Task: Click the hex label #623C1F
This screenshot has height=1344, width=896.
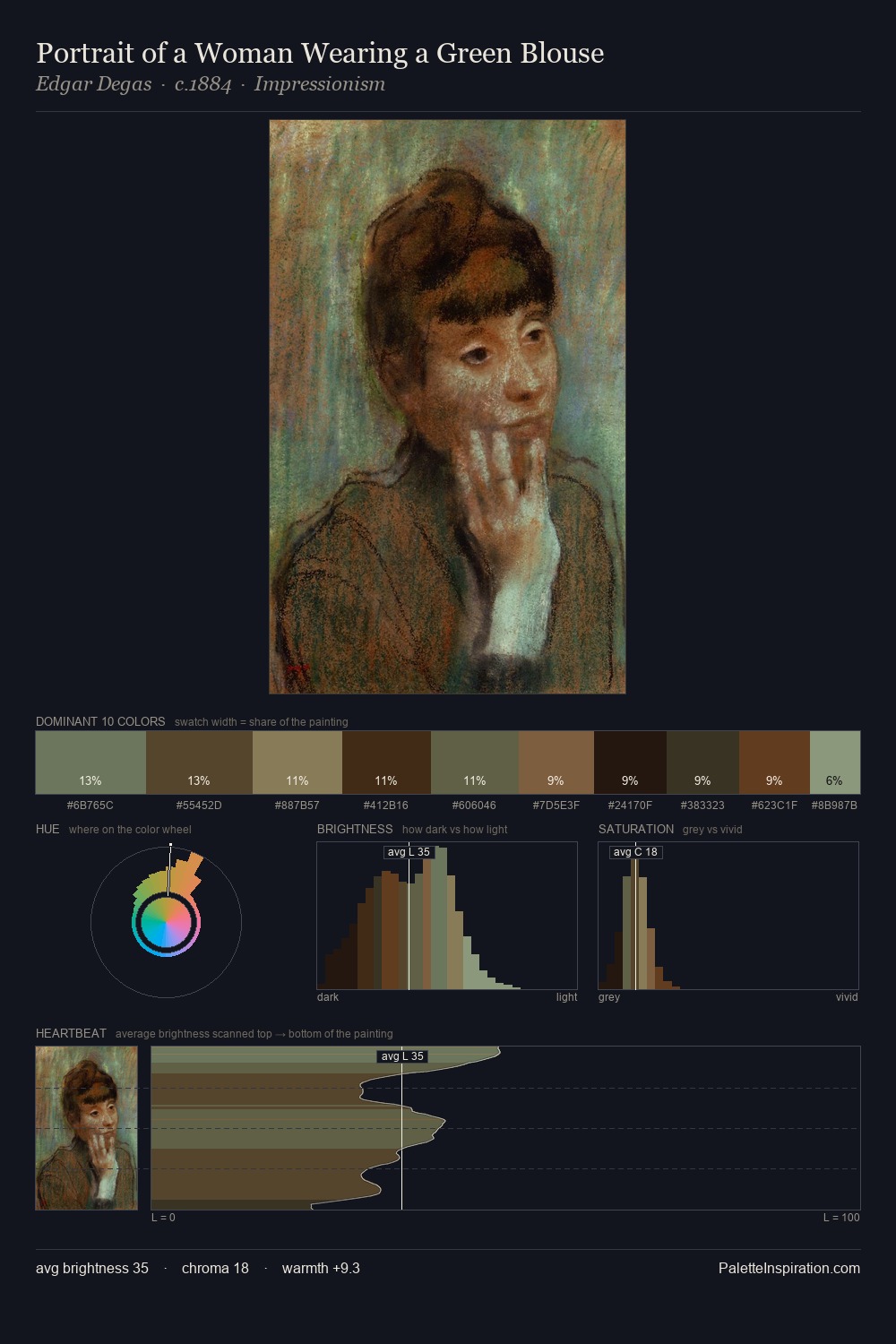Action: tap(774, 806)
